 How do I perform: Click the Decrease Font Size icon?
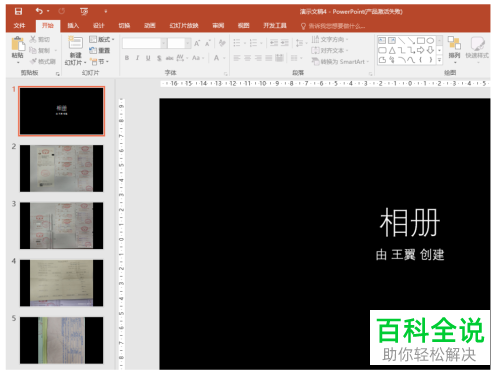(x=208, y=43)
